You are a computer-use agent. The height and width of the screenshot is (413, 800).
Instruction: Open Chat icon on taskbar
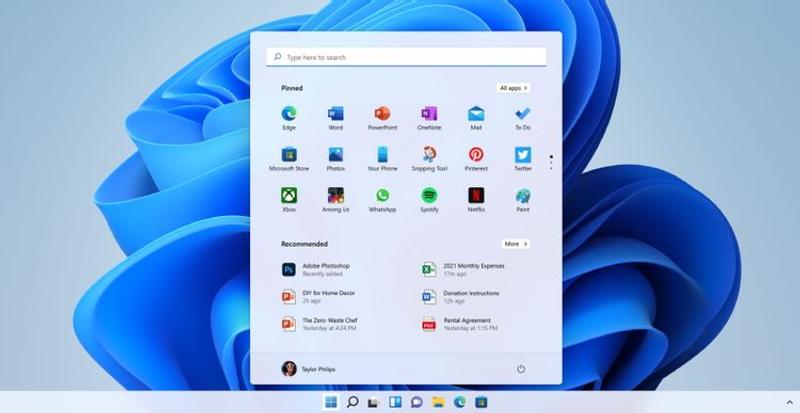coord(416,402)
